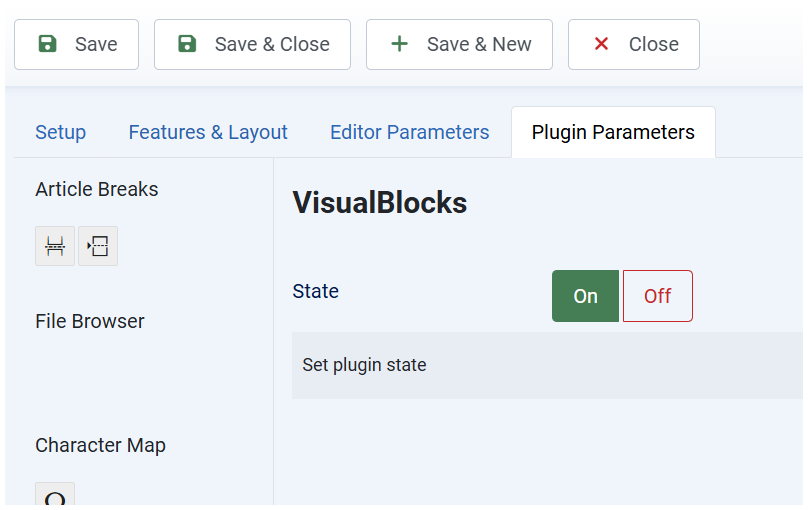Click the State field label
This screenshot has height=510, width=808.
click(315, 291)
